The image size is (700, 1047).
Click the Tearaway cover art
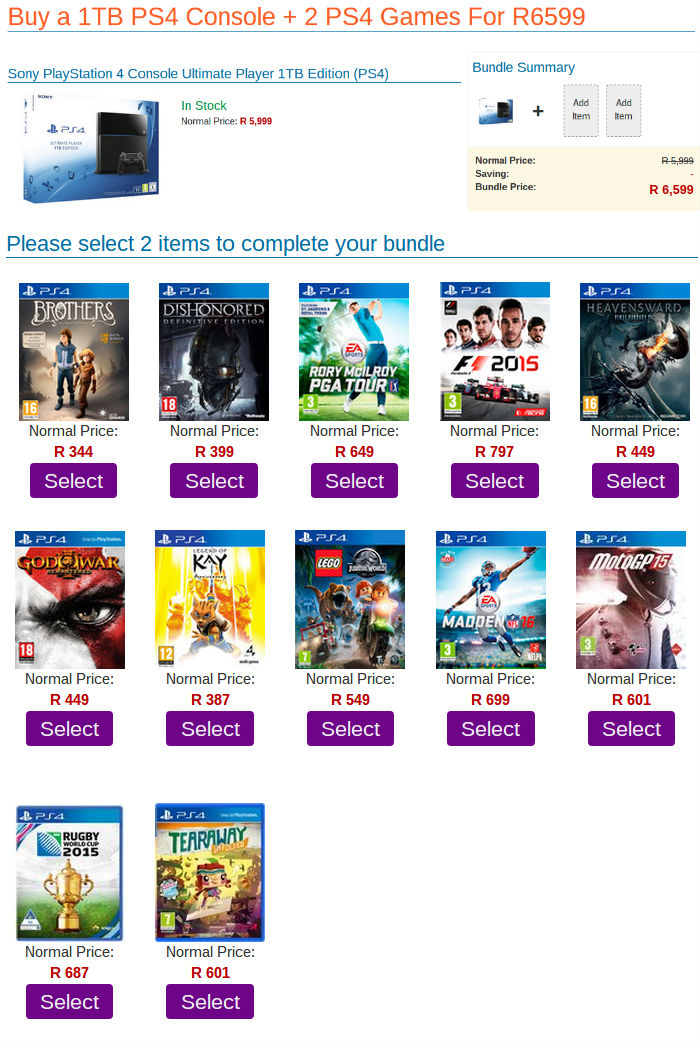(x=210, y=872)
